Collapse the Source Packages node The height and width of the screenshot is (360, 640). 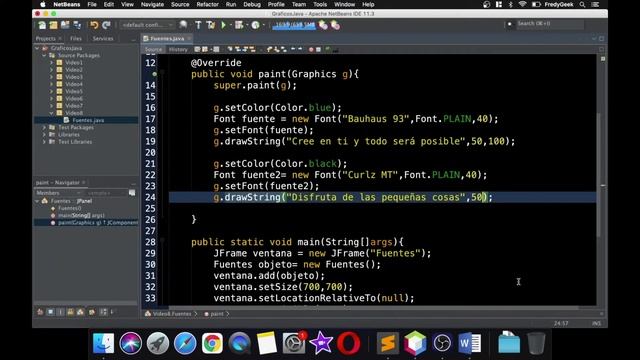44,55
